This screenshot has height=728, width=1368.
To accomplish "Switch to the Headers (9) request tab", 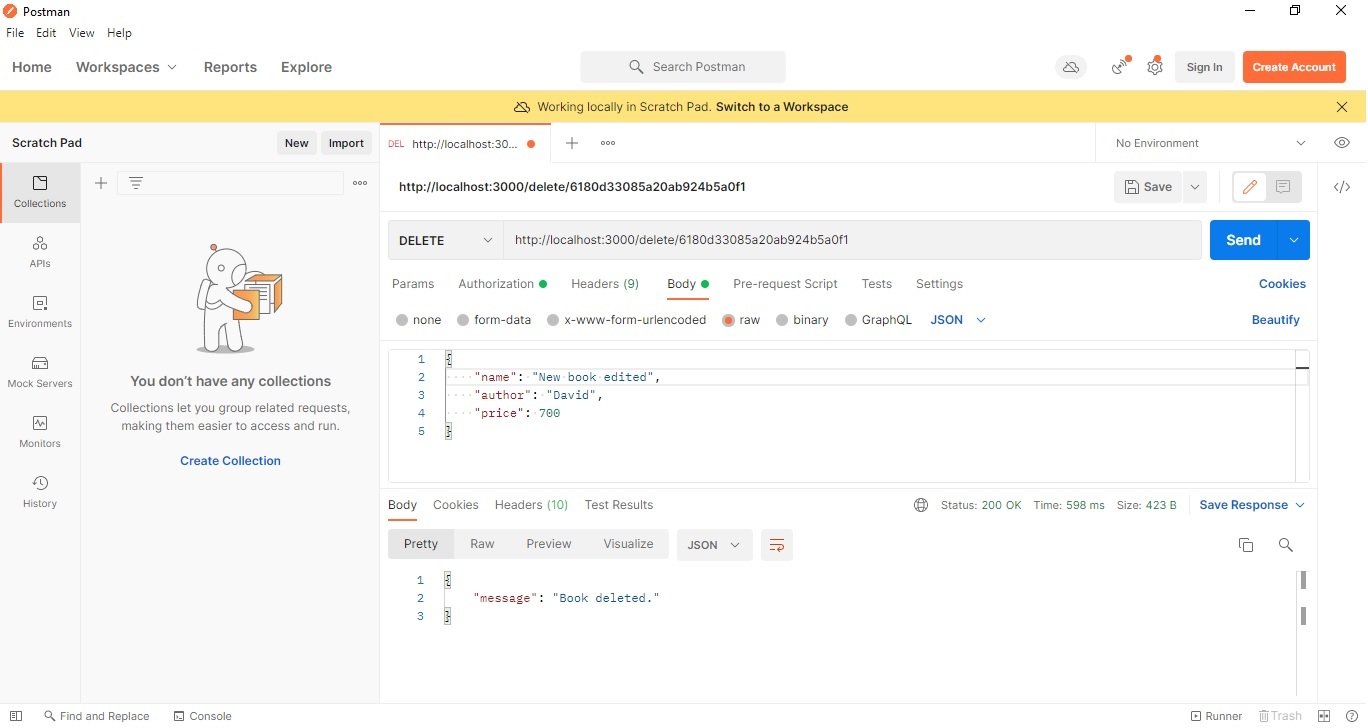I will pos(605,284).
